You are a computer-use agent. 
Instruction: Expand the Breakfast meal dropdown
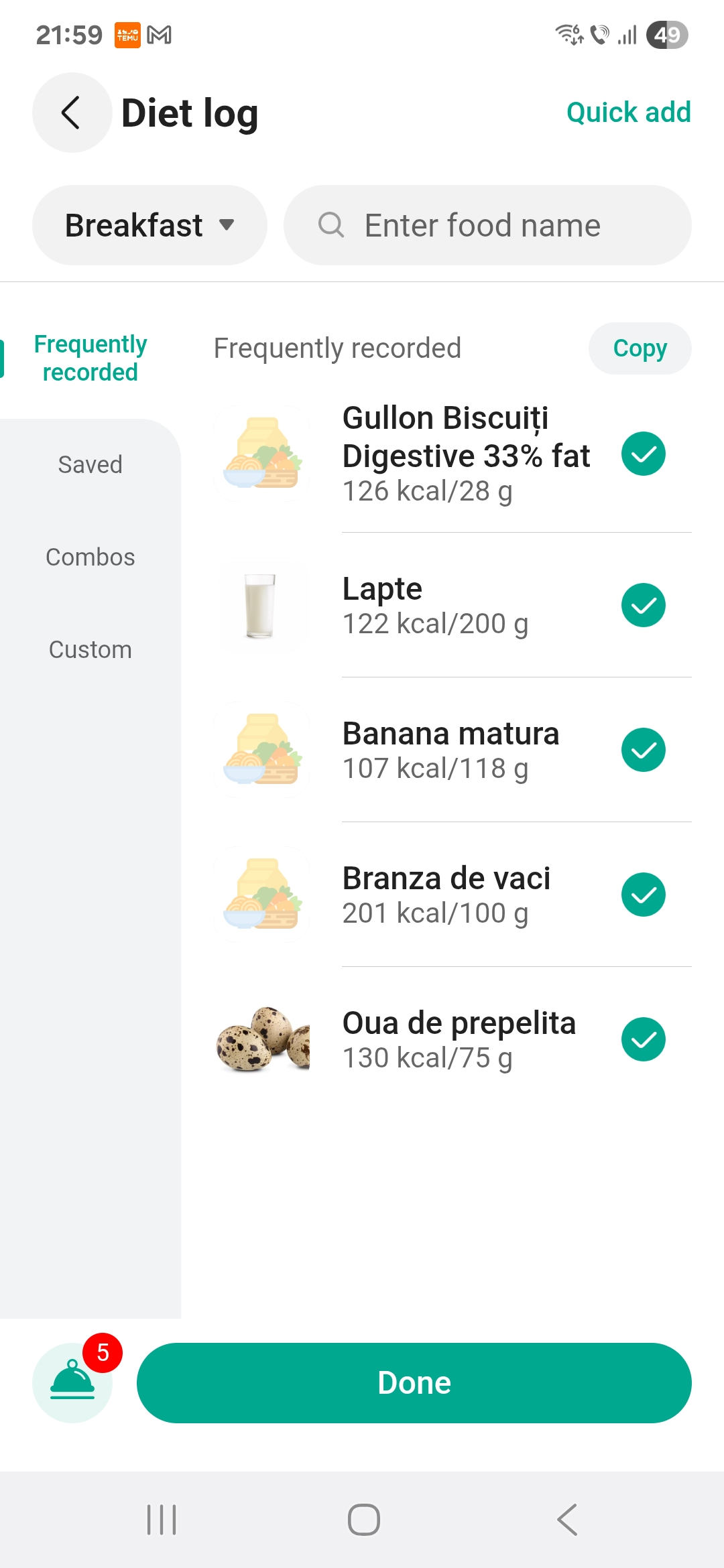tap(149, 225)
